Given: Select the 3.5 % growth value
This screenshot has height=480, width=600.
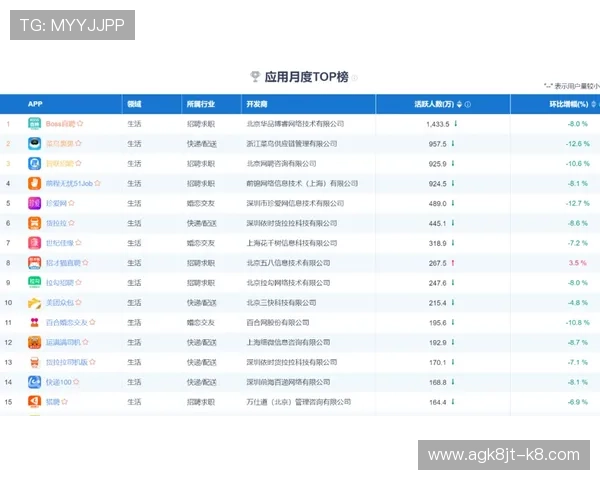Looking at the screenshot, I should [577, 263].
